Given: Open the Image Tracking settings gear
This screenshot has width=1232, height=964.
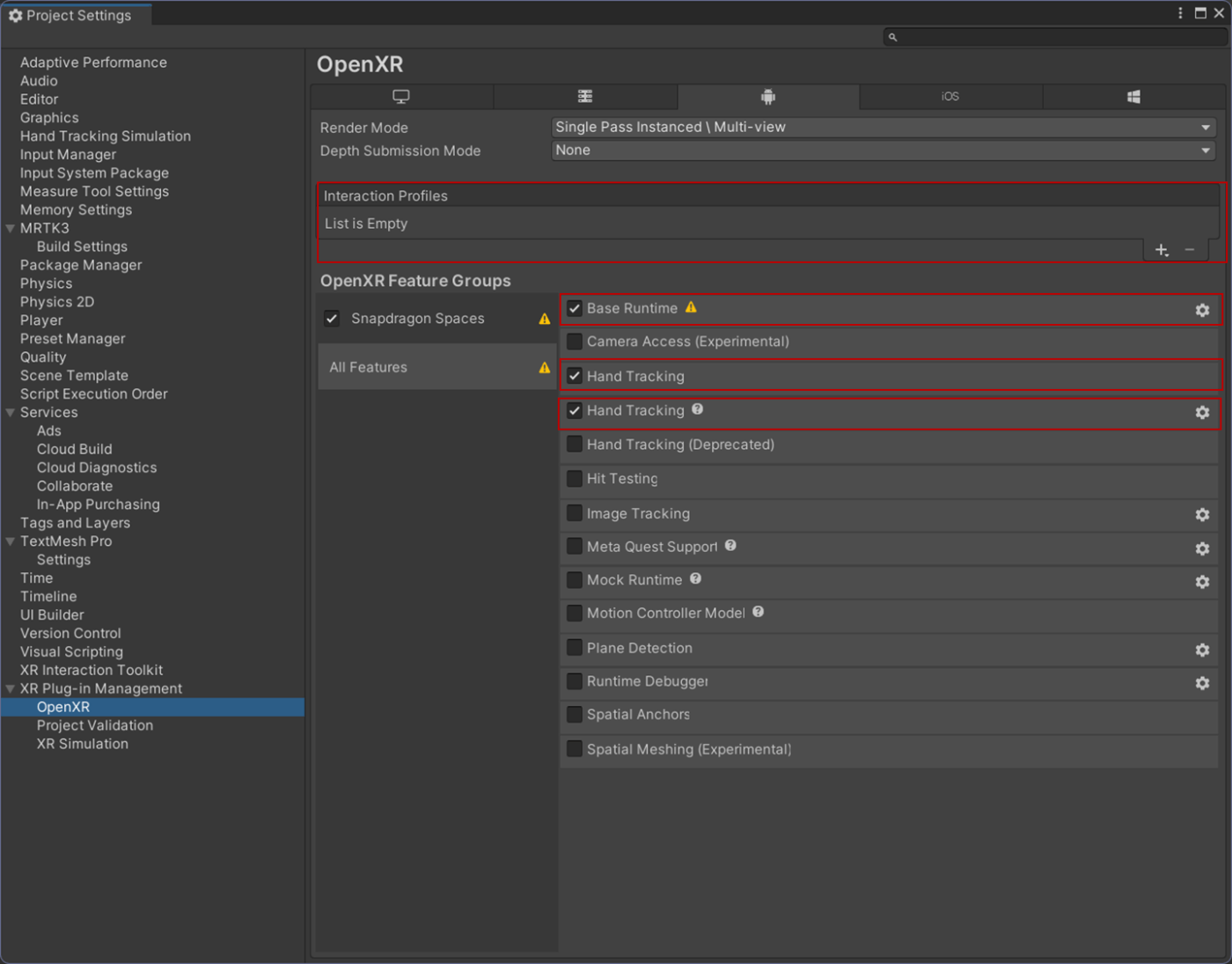Looking at the screenshot, I should click(x=1202, y=514).
